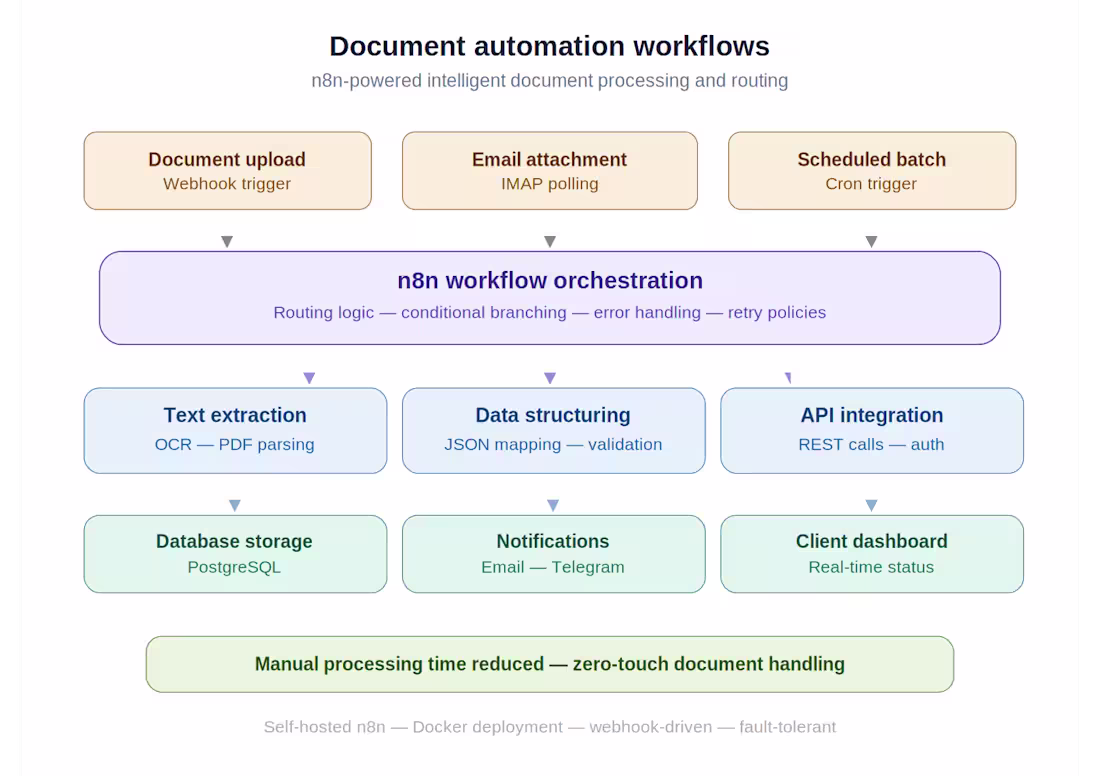
Task: Click the arrow above Data structuring
Action: (x=550, y=377)
